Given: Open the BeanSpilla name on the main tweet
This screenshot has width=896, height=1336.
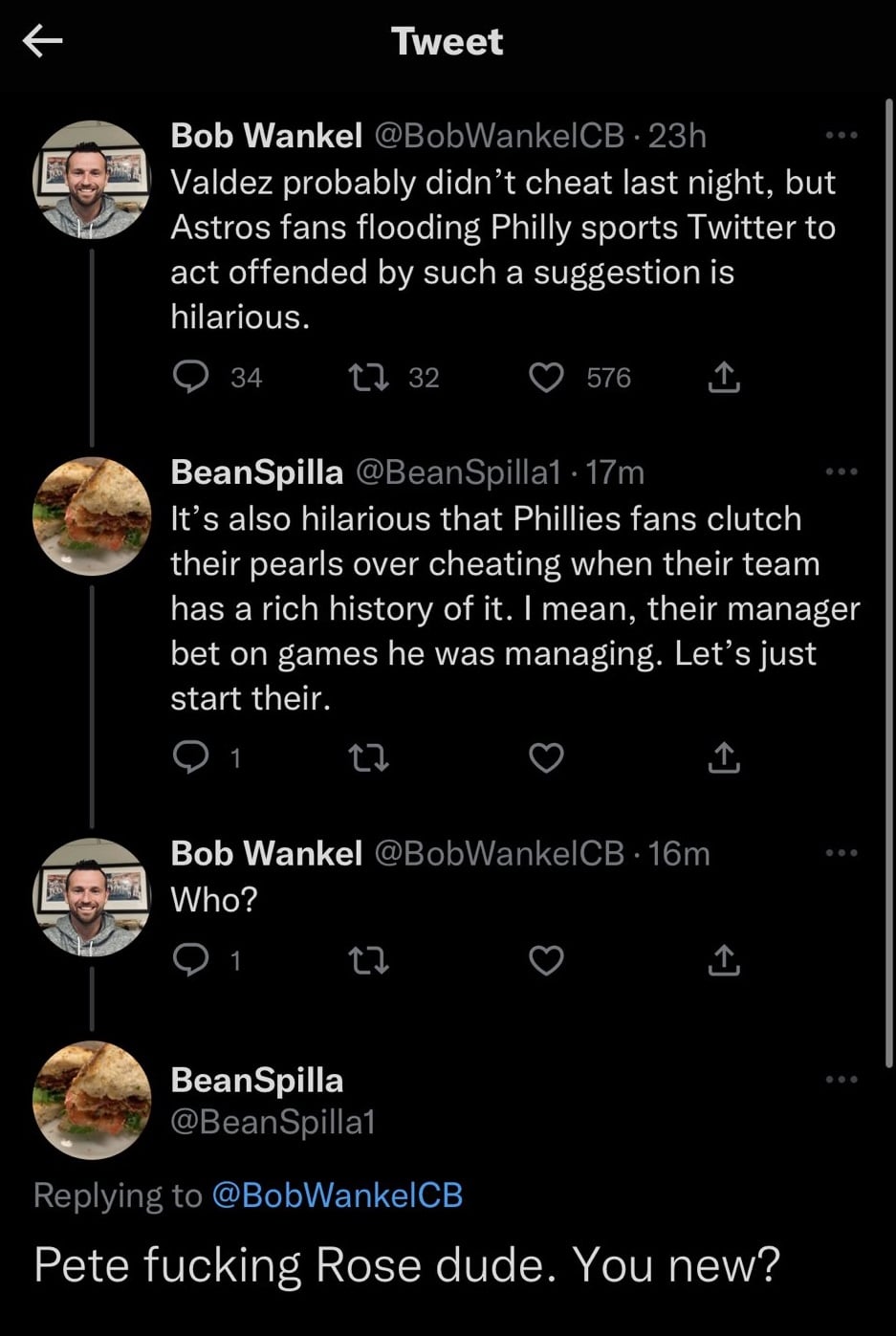Looking at the screenshot, I should [x=256, y=1080].
